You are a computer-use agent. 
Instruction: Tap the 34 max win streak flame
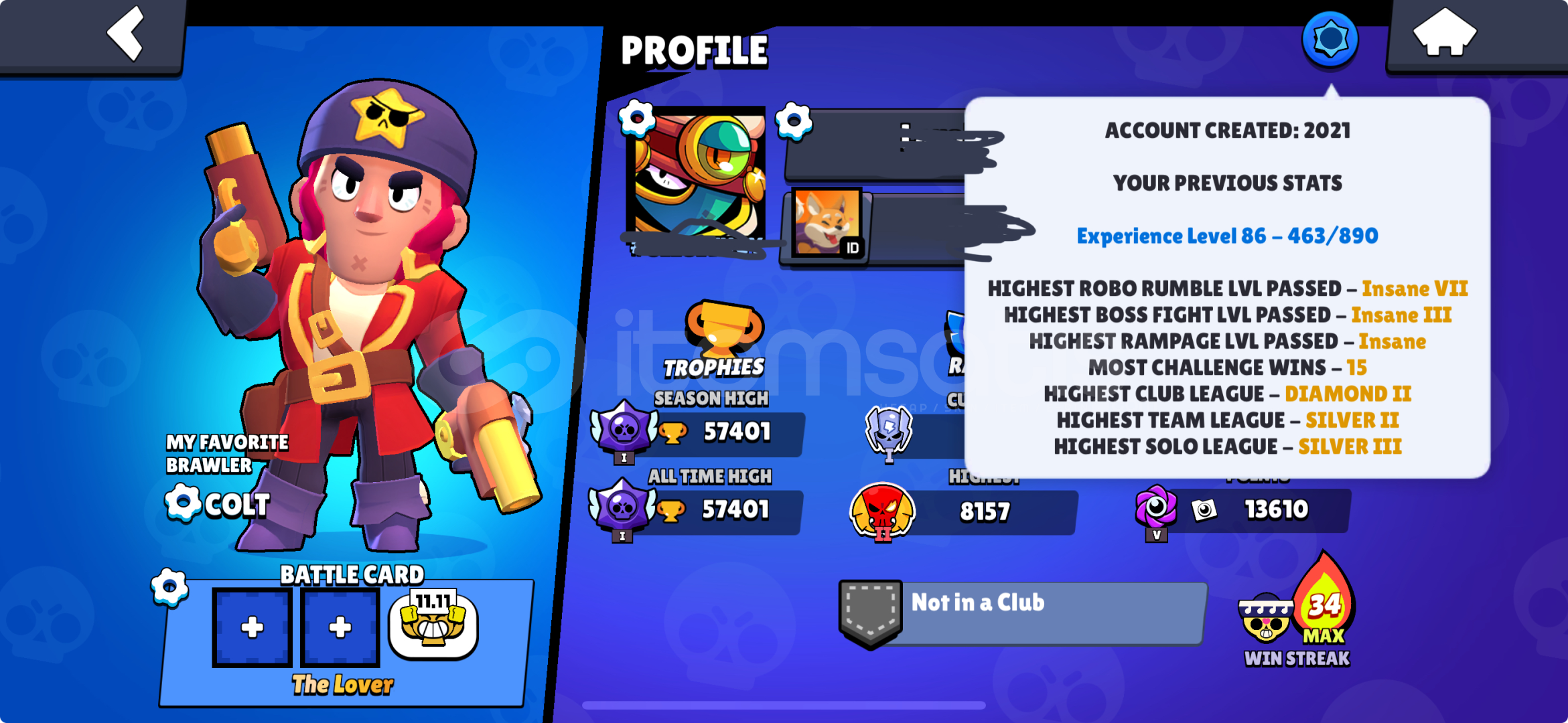pyautogui.click(x=1324, y=599)
